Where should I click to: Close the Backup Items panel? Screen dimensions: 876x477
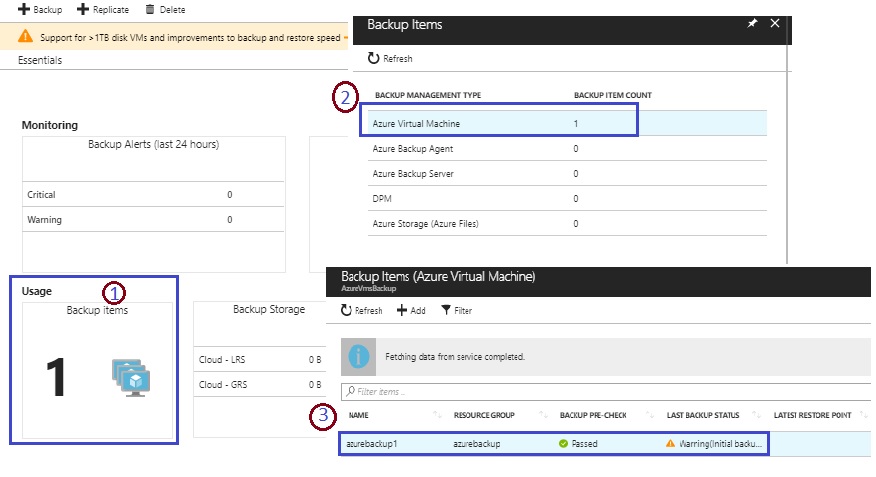click(x=774, y=23)
